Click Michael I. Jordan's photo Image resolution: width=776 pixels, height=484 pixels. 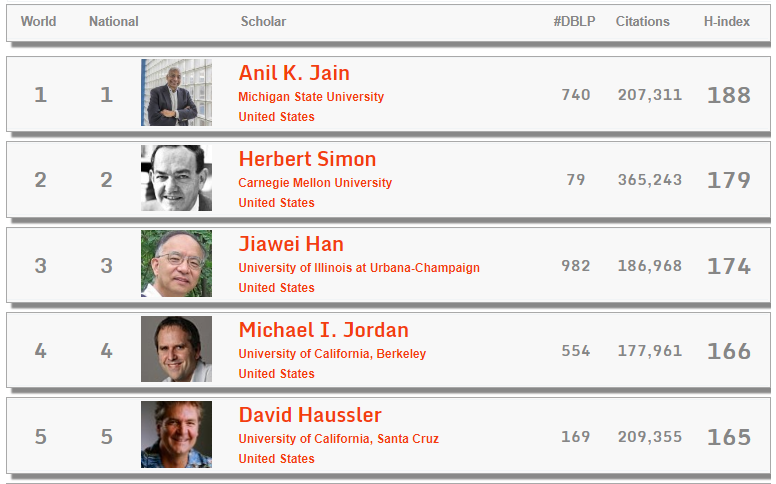[x=176, y=349]
